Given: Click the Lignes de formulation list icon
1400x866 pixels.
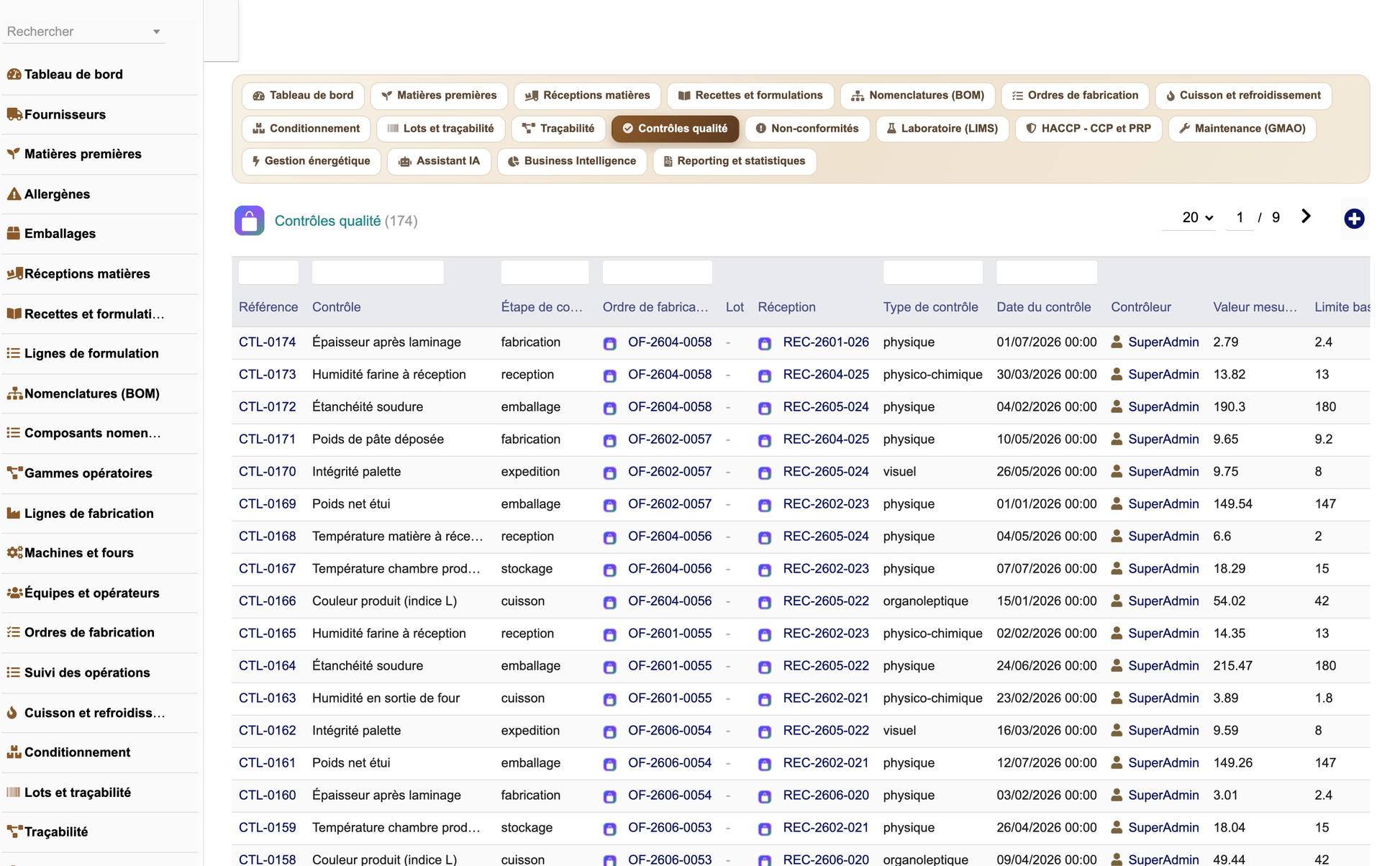Looking at the screenshot, I should pyautogui.click(x=14, y=353).
